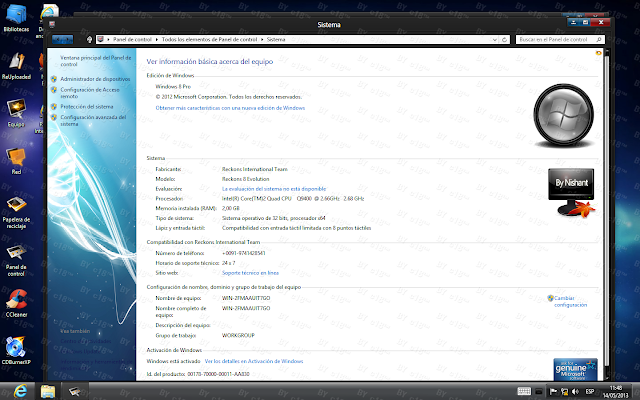
Task: Open the touch keyboard tray icon
Action: point(524,391)
